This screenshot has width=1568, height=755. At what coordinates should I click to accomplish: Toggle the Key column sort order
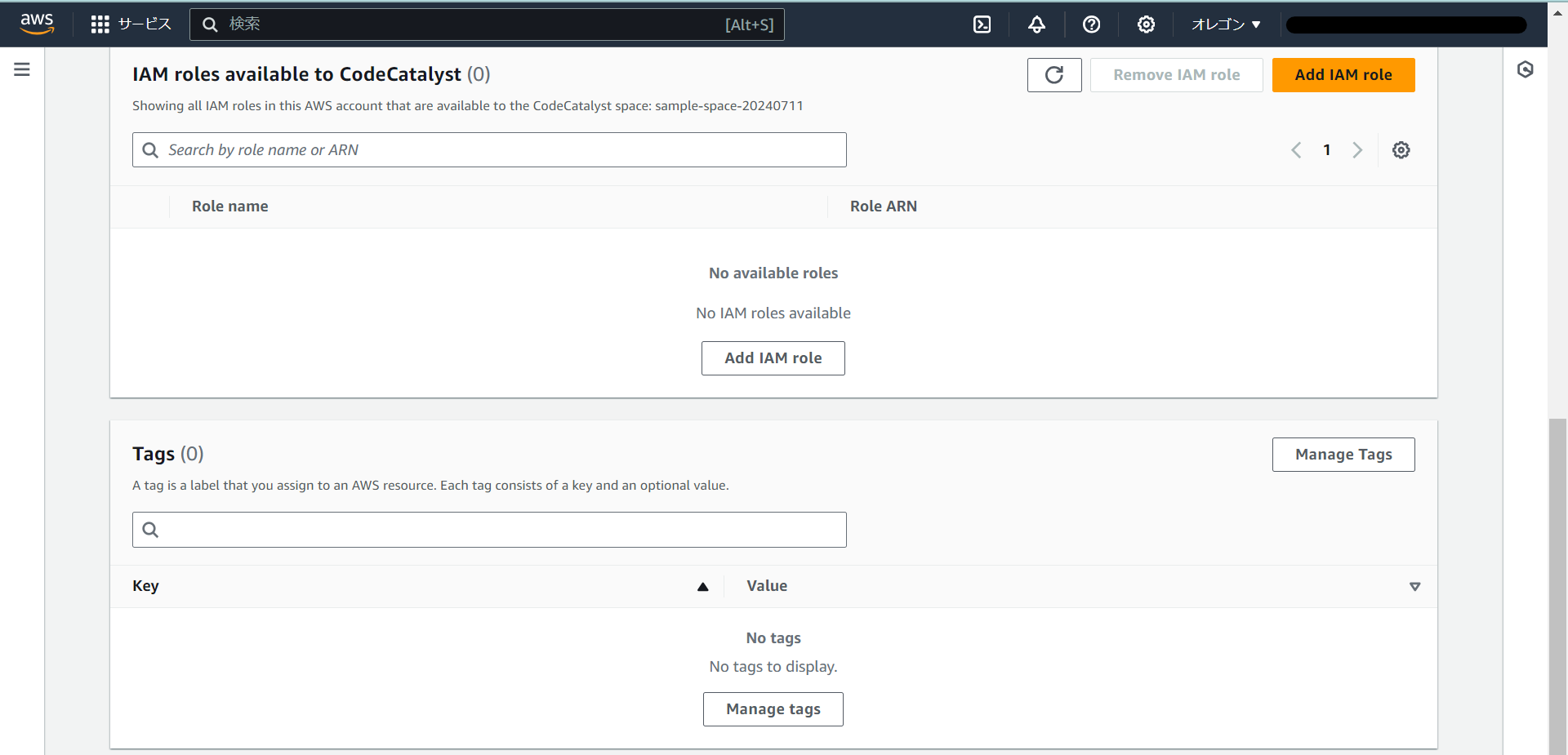point(702,586)
